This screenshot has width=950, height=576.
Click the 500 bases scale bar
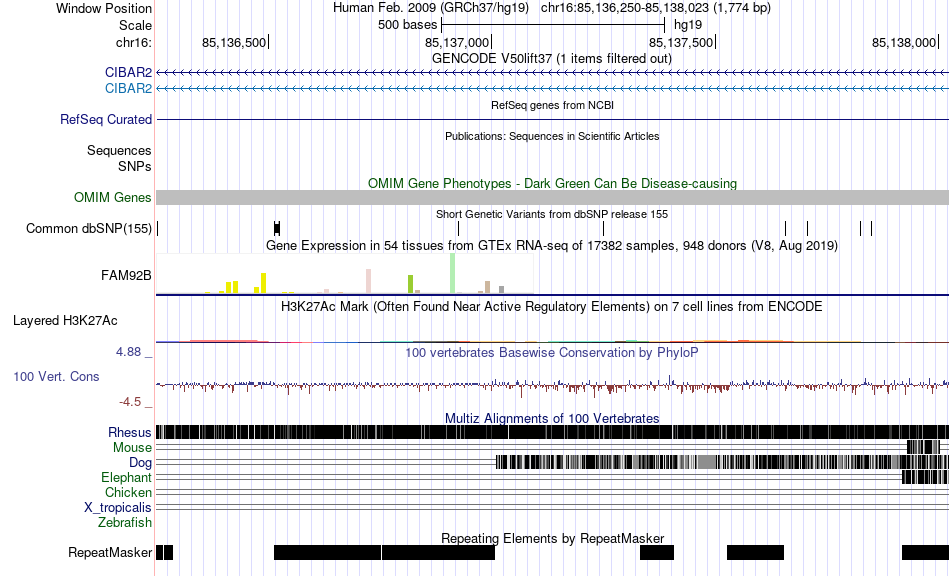point(553,25)
